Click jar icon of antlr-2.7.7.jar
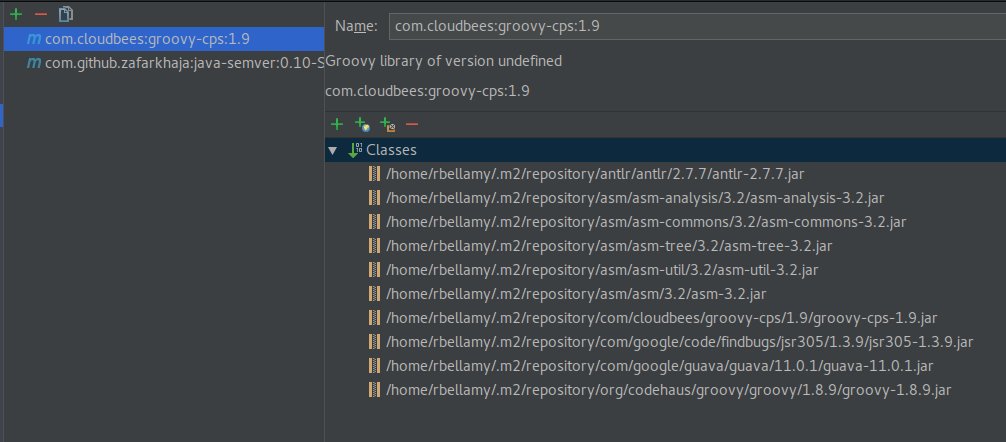 pos(375,174)
